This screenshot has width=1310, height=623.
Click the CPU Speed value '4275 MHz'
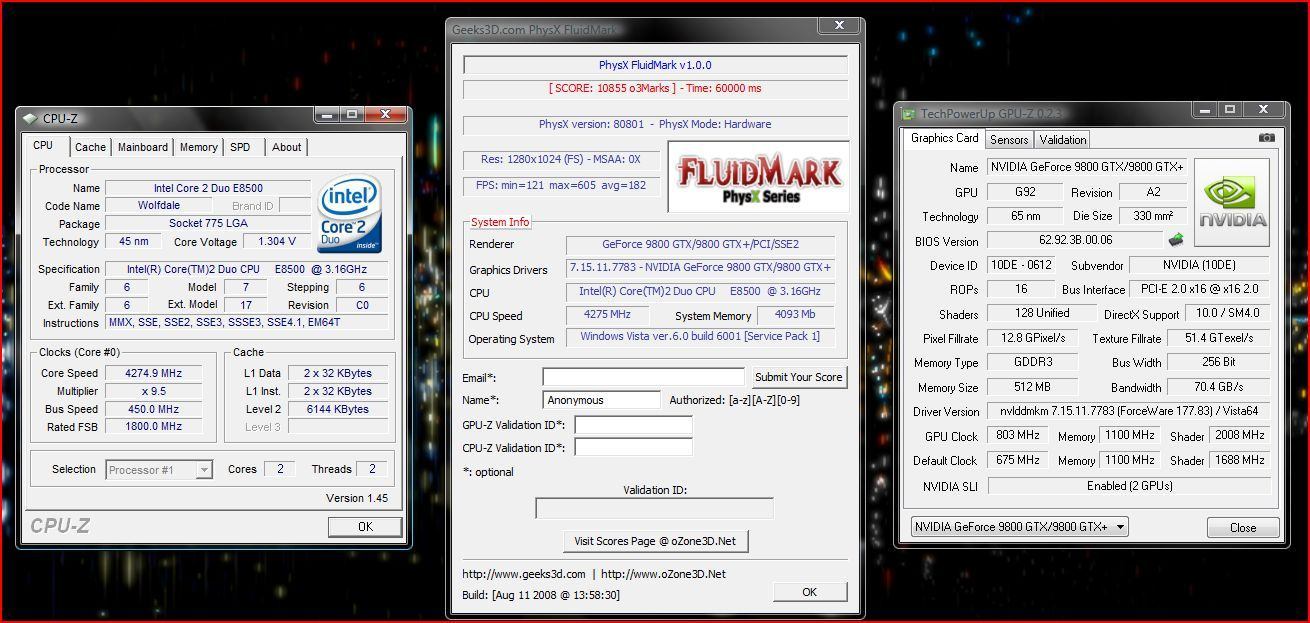point(608,315)
